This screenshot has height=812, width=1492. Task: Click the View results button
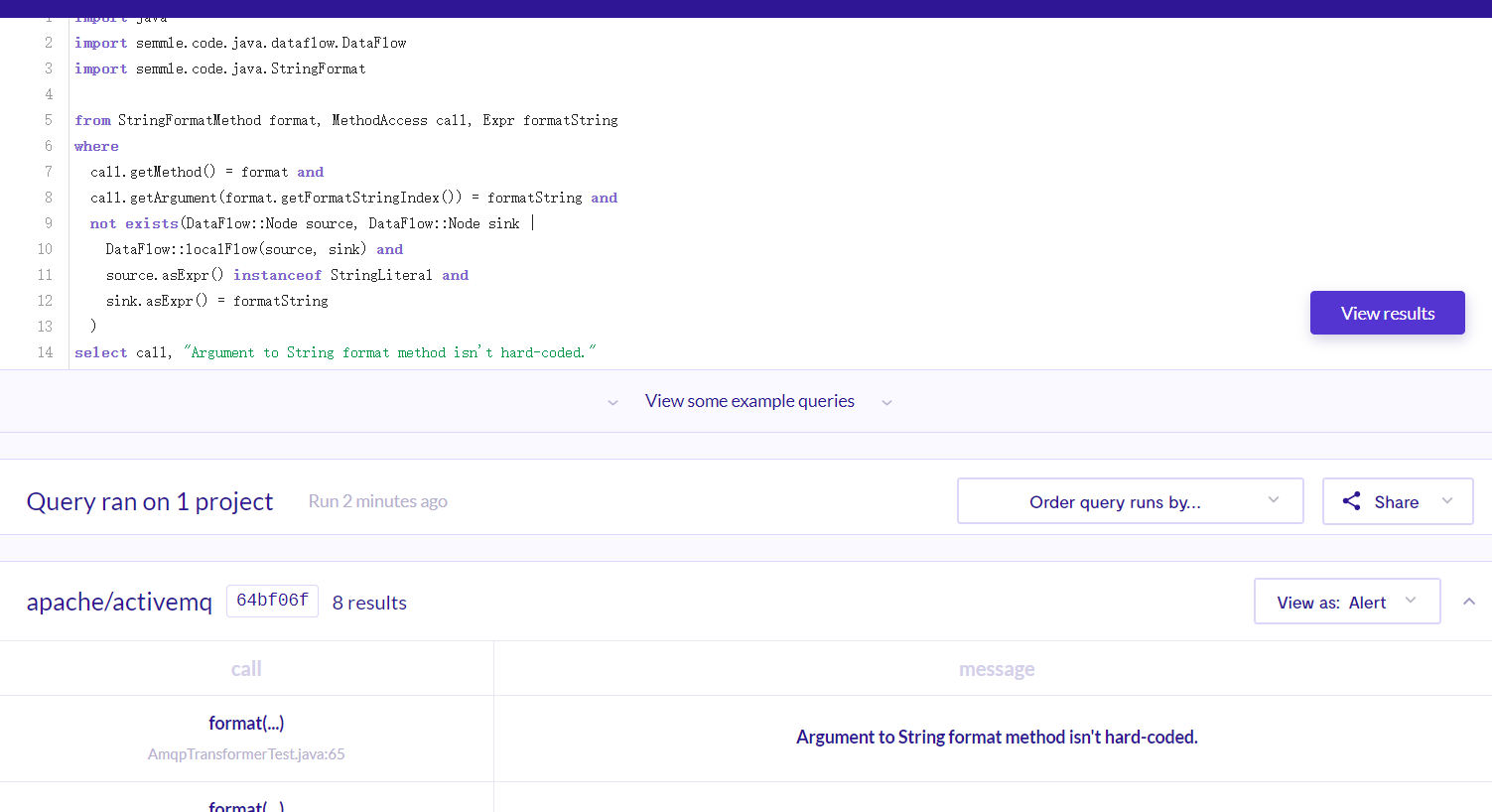[x=1387, y=313]
